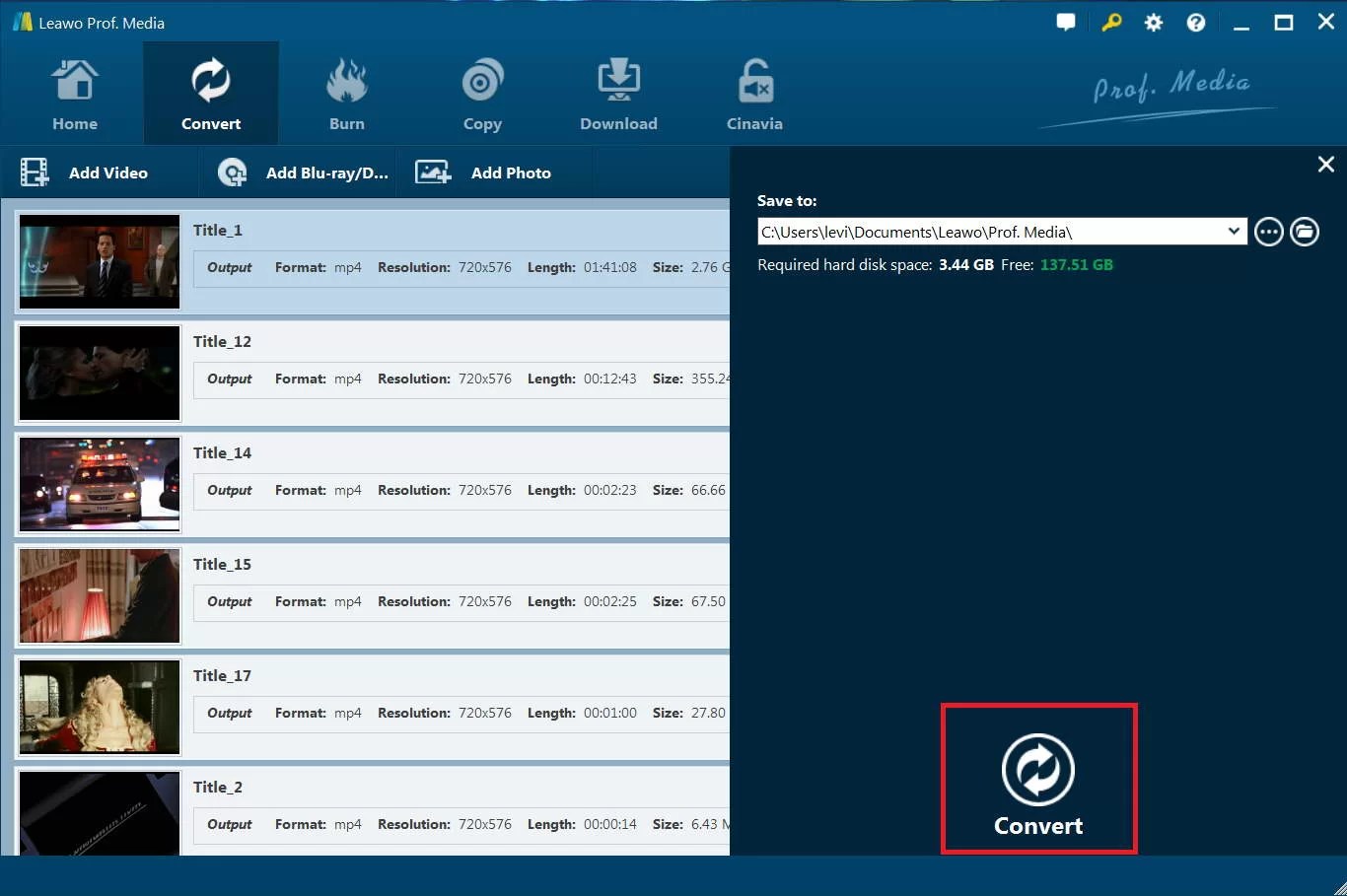Open the Cinavia module
Image resolution: width=1347 pixels, height=896 pixels.
pos(754,92)
